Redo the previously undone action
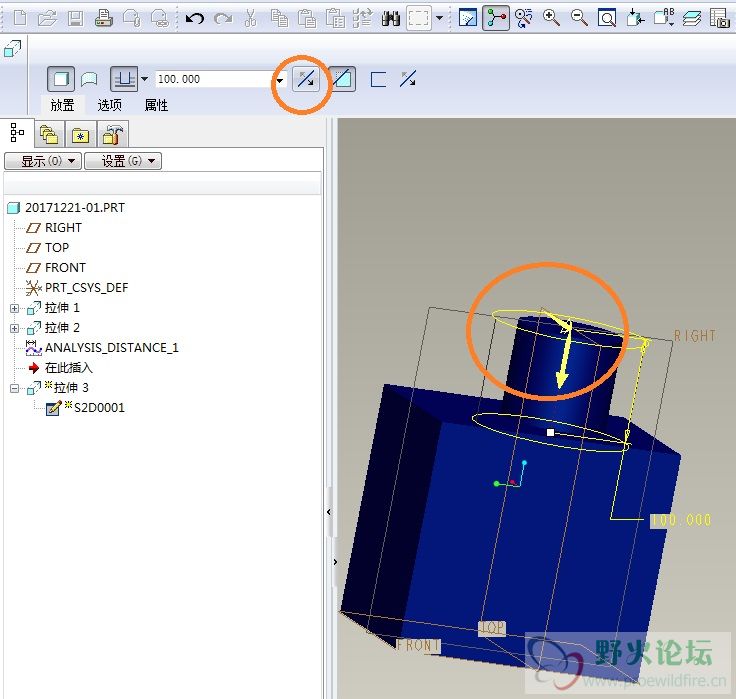The width and height of the screenshot is (736, 699). point(223,19)
